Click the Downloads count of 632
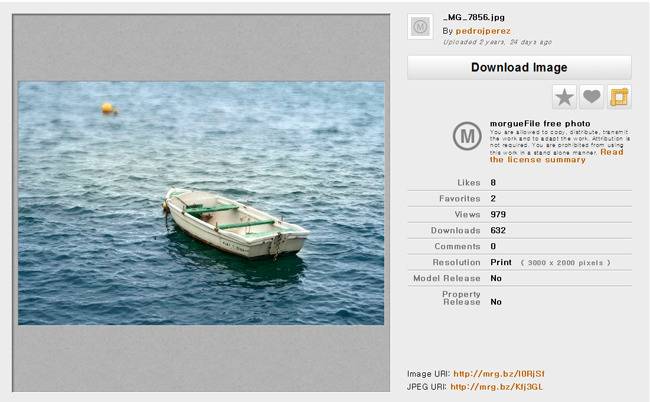Viewport: 650px width, 402px height. pos(499,230)
